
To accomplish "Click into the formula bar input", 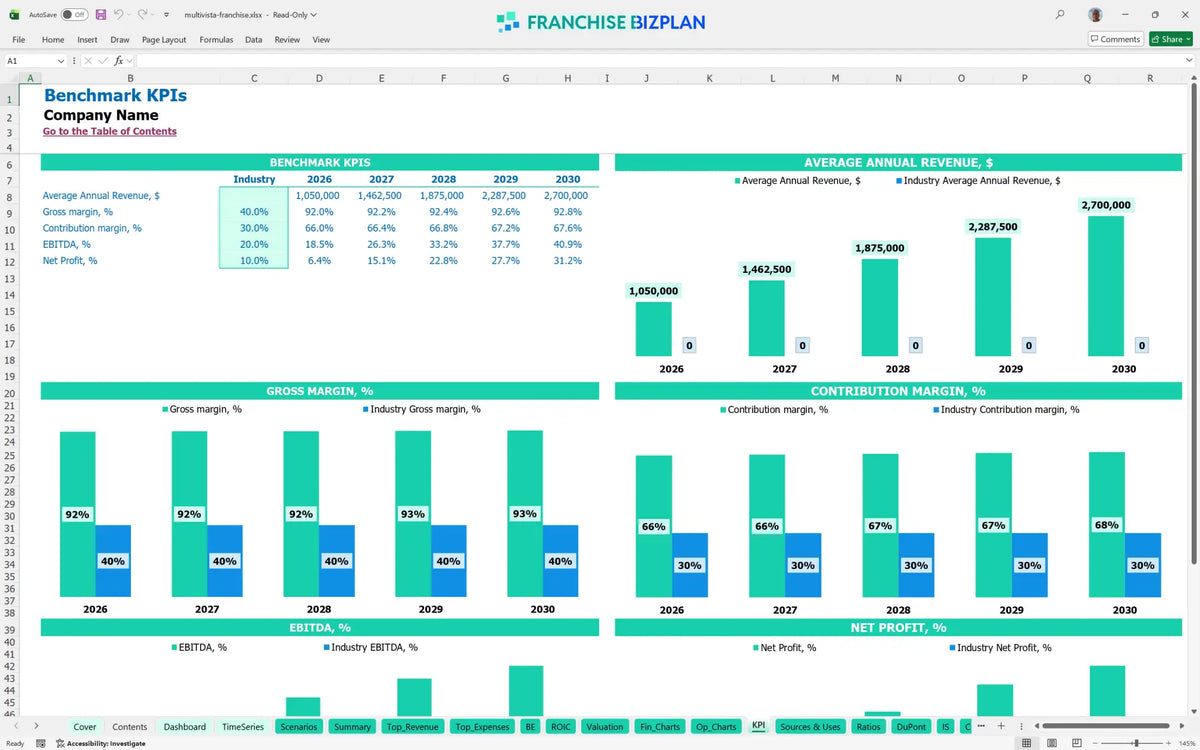I will [658, 61].
